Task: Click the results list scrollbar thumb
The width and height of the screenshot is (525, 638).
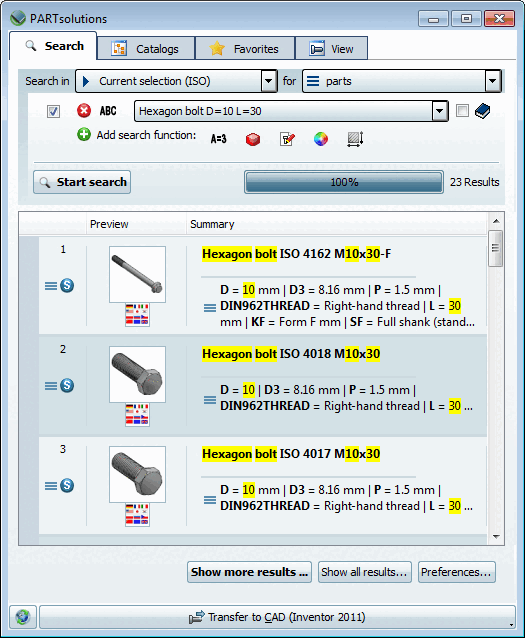Action: [495, 248]
